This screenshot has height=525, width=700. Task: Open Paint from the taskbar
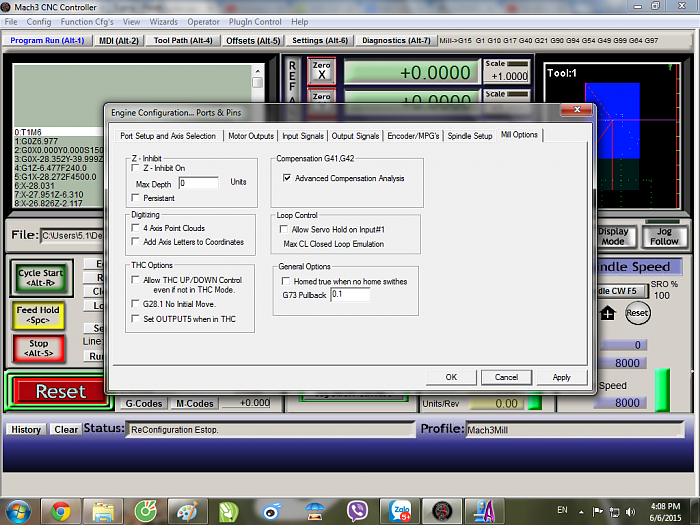click(188, 511)
